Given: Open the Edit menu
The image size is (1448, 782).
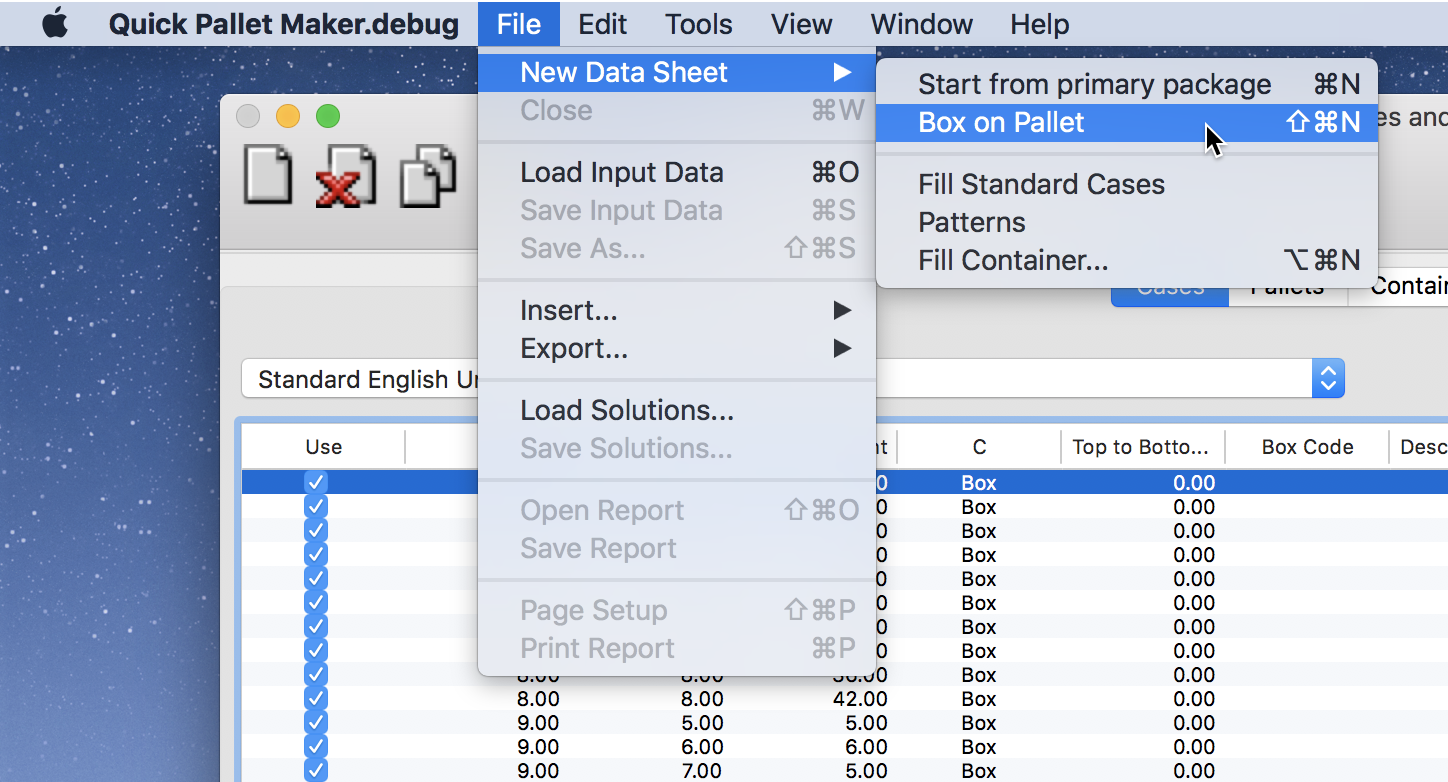Looking at the screenshot, I should [603, 24].
